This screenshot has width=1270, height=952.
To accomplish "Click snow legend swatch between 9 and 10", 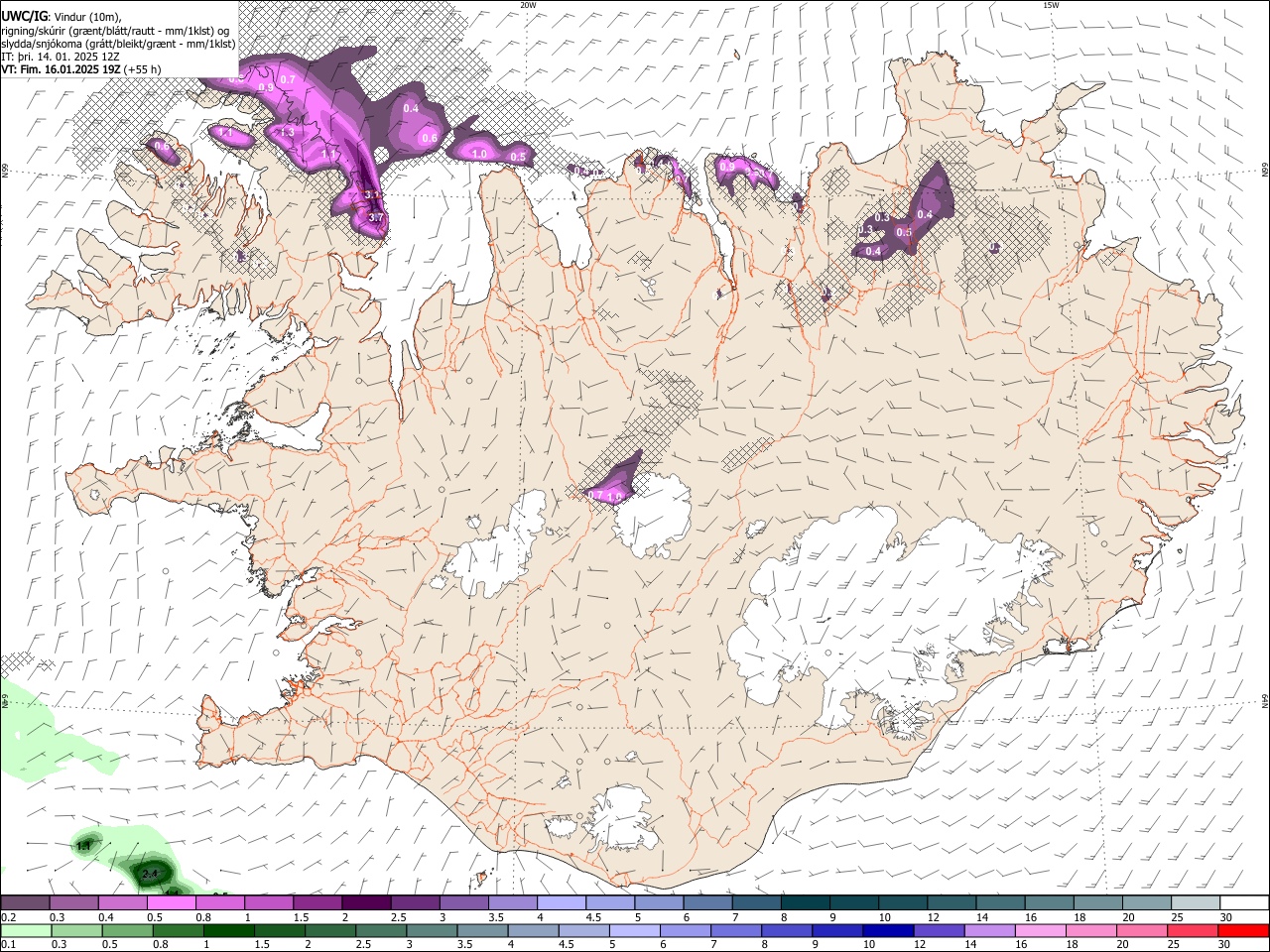I will (852, 903).
